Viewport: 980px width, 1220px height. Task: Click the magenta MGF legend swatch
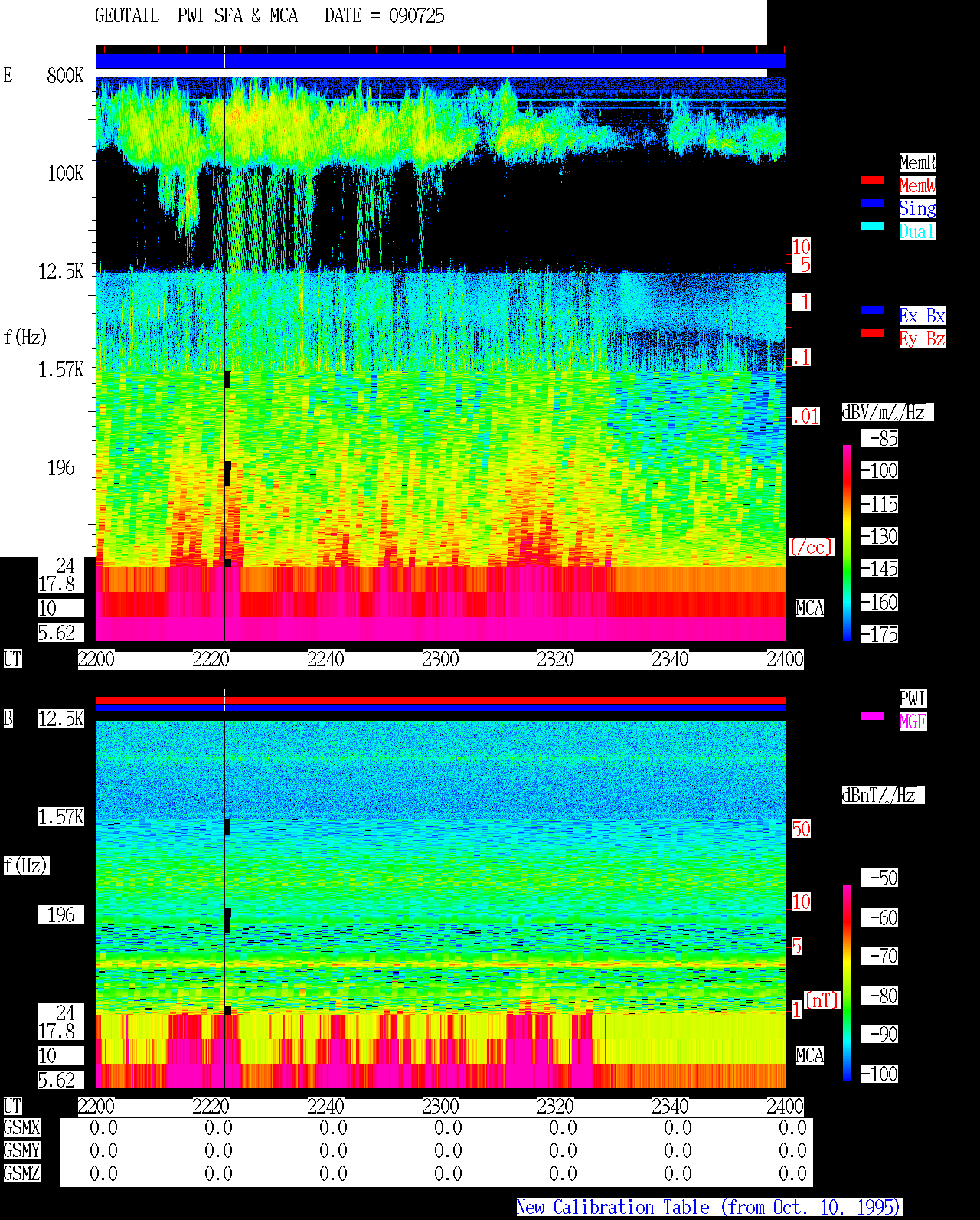tap(873, 716)
